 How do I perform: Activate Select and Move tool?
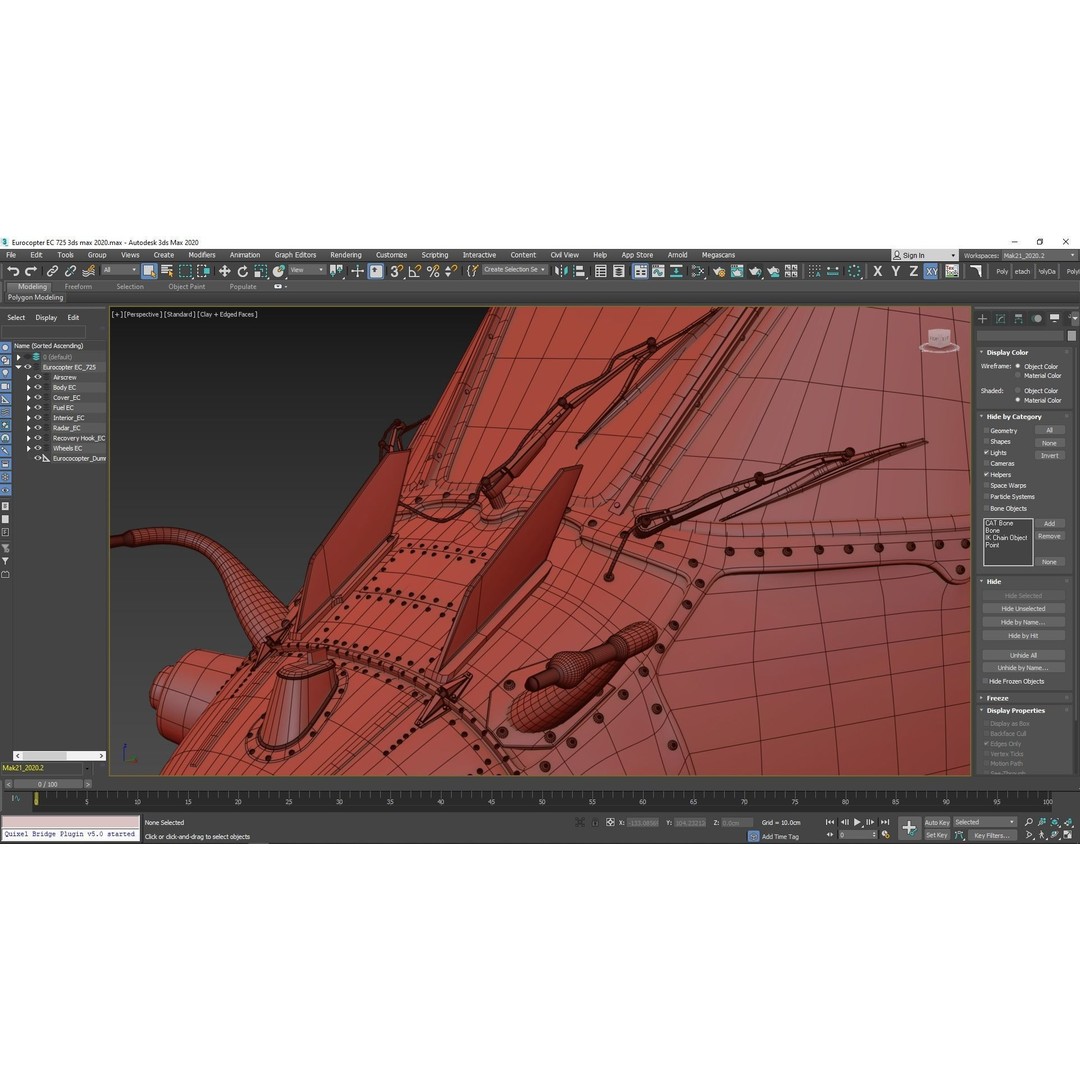click(225, 271)
